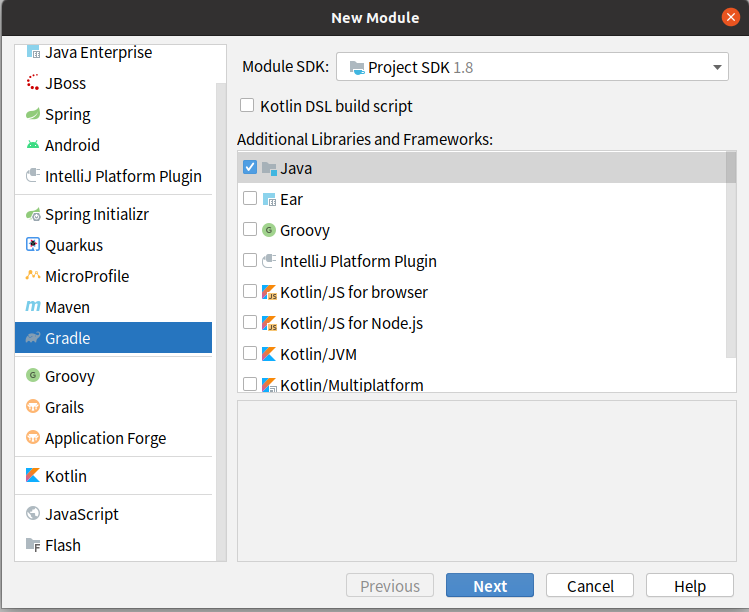Click the Help button
The height and width of the screenshot is (612, 749).
[690, 585]
